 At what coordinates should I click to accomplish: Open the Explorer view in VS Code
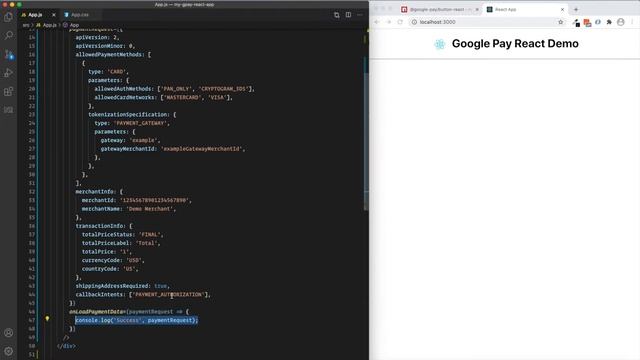(x=9, y=17)
